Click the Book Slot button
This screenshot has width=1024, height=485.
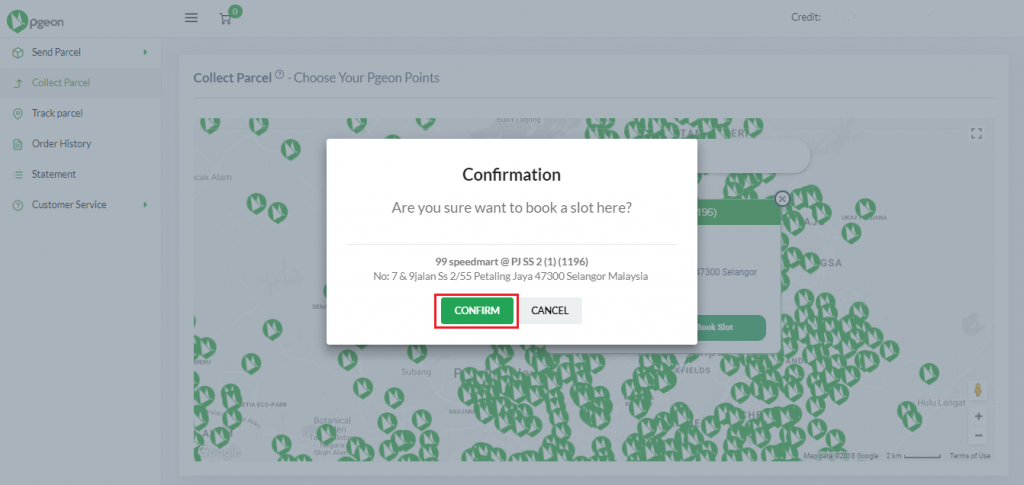coord(715,327)
